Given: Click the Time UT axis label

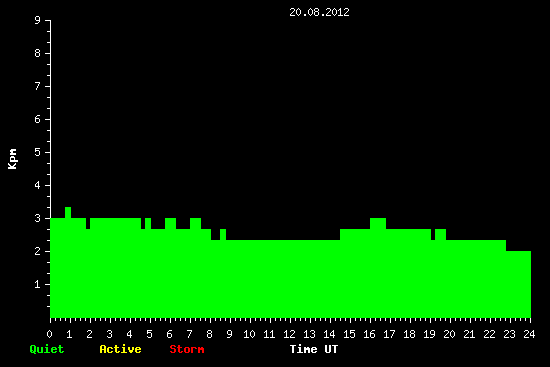Looking at the screenshot, I should click(x=314, y=349).
